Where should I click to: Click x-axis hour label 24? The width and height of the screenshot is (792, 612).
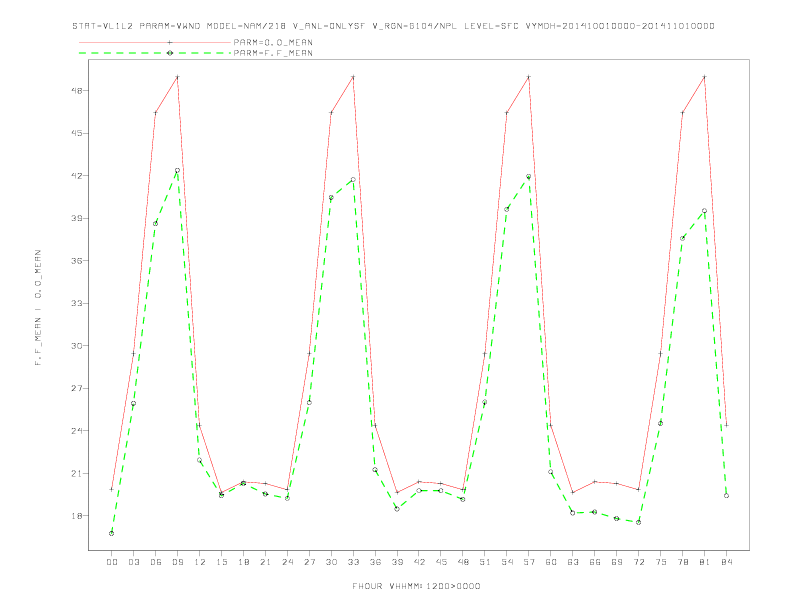click(x=287, y=562)
